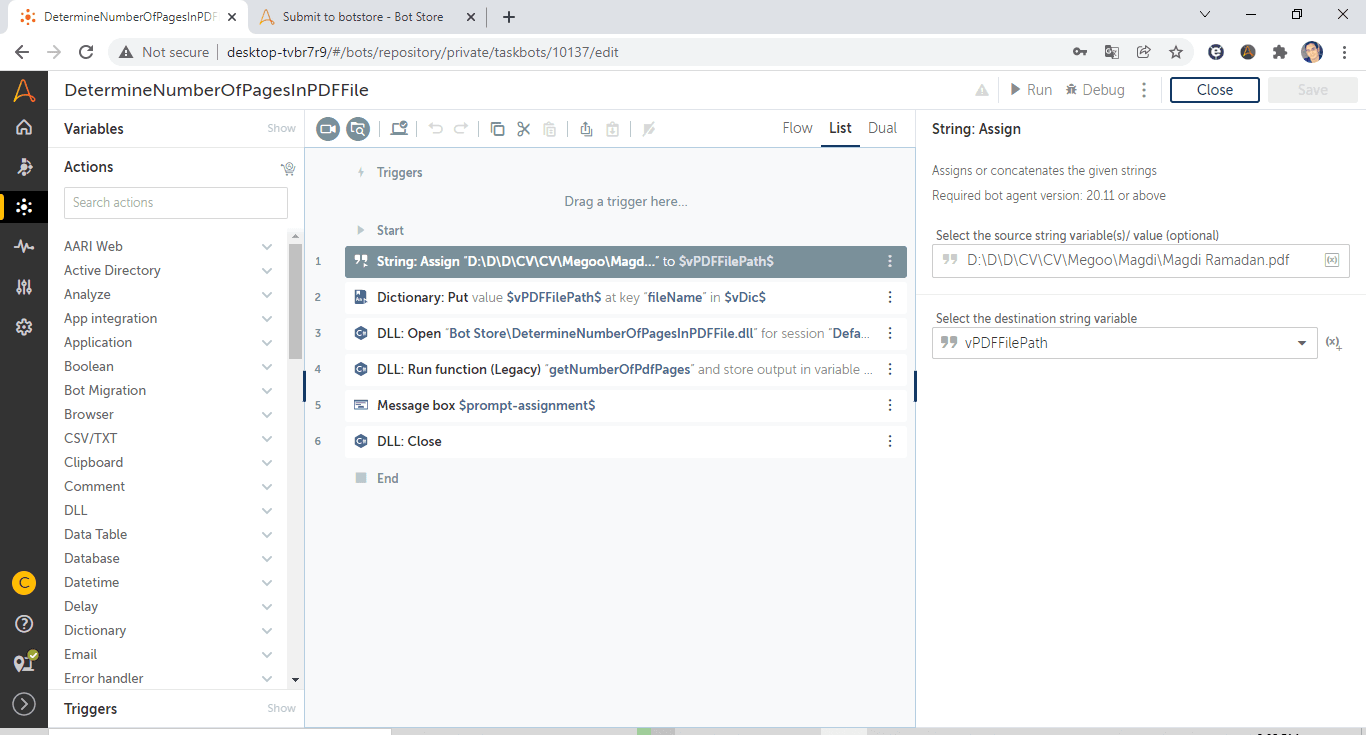Click the Automation Anywhere logo
The height and width of the screenshot is (735, 1366).
pyautogui.click(x=24, y=91)
